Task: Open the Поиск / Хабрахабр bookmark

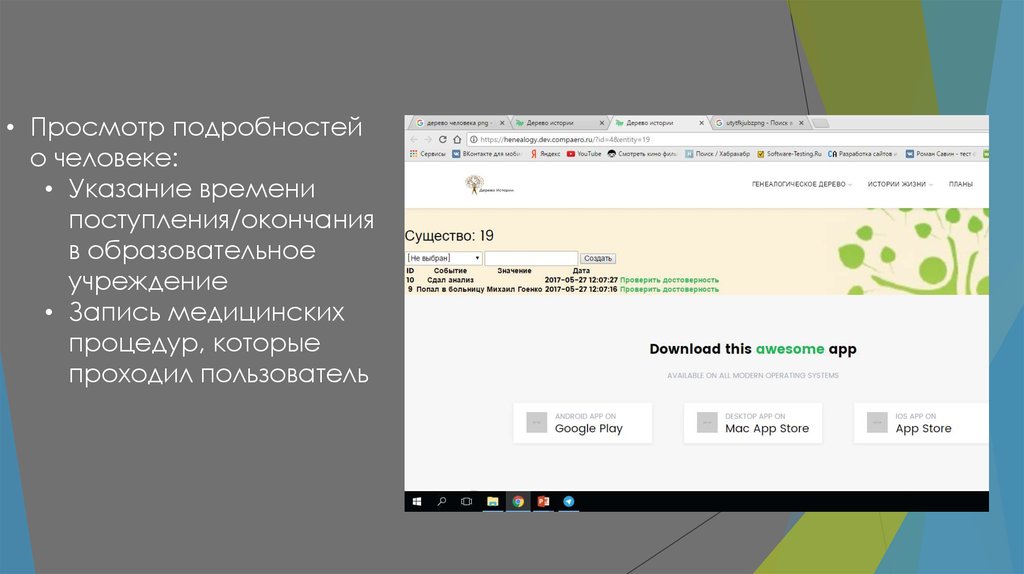Action: pyautogui.click(x=718, y=154)
